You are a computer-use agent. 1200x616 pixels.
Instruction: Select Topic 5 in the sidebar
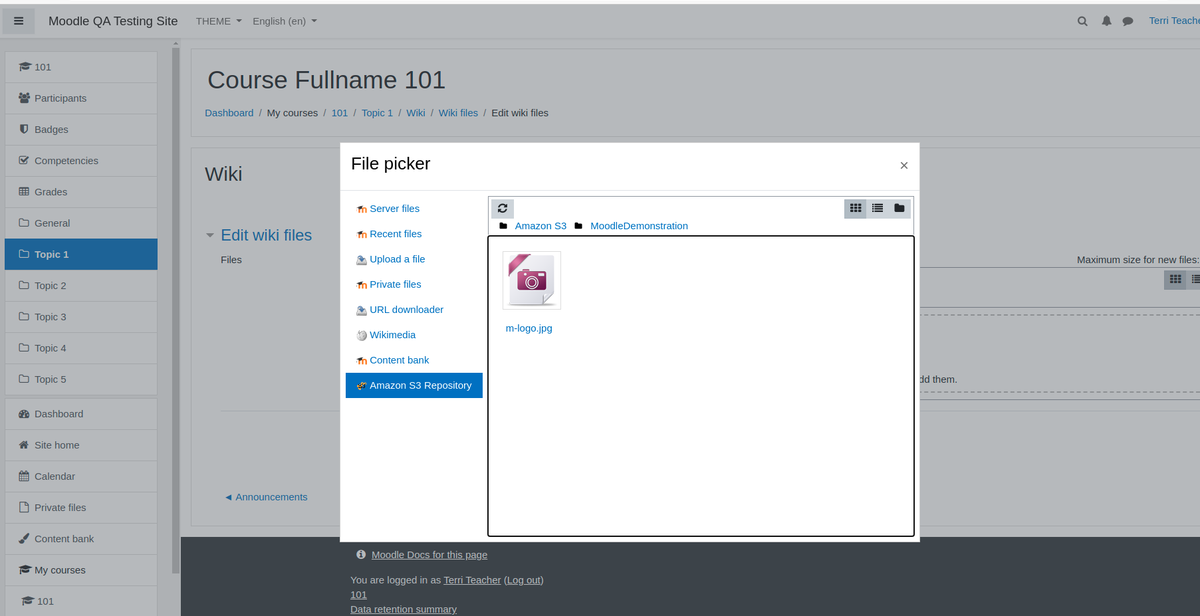click(x=81, y=379)
